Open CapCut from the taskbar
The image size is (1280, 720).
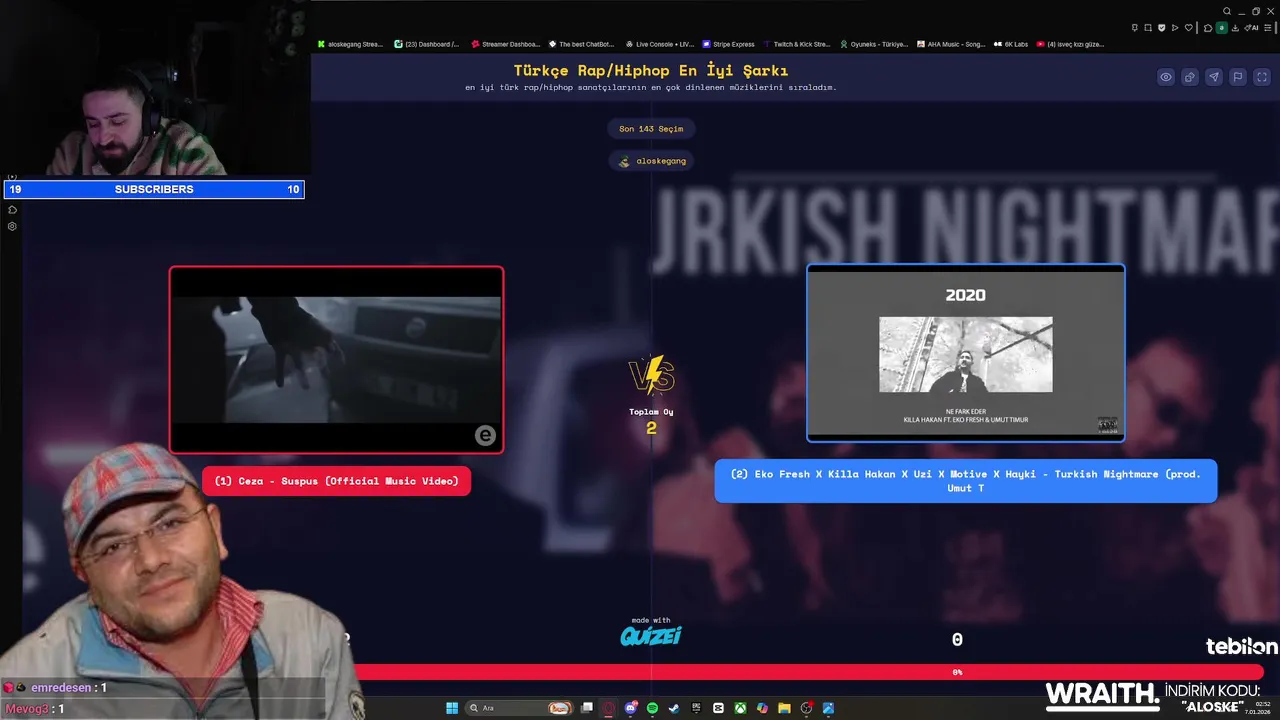718,708
